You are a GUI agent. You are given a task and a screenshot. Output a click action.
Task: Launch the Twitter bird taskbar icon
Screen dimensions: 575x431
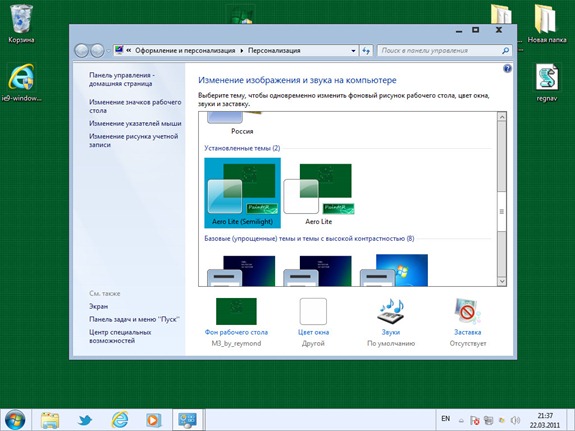[85, 420]
